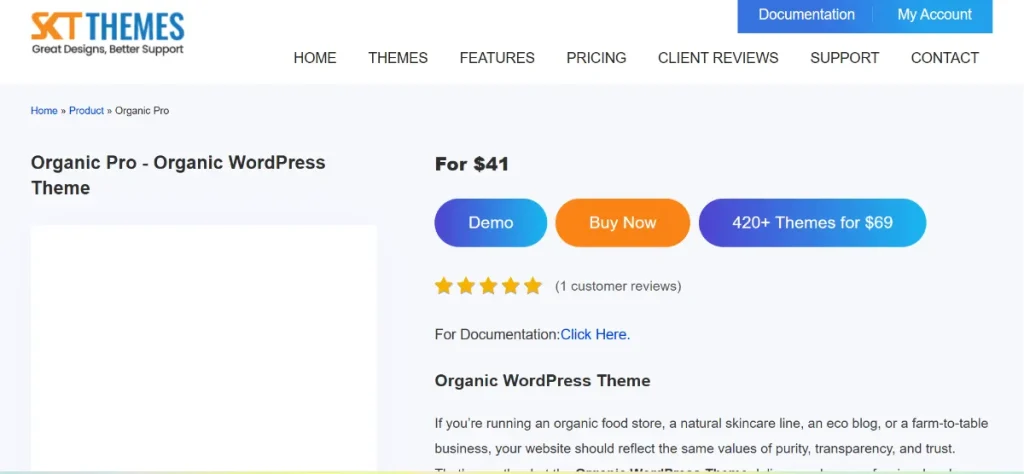Click the Organic WordPress Theme subheading
Viewport: 1024px width, 474px height.
[542, 381]
